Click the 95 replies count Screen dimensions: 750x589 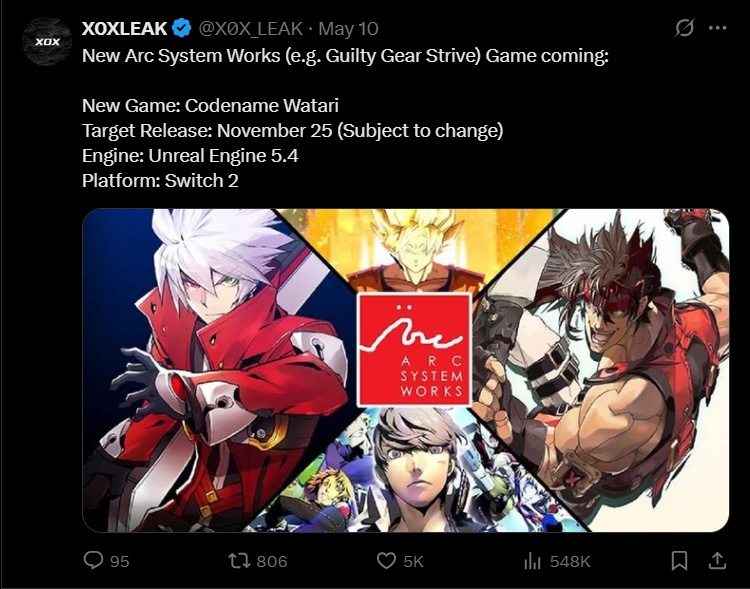pyautogui.click(x=120, y=561)
